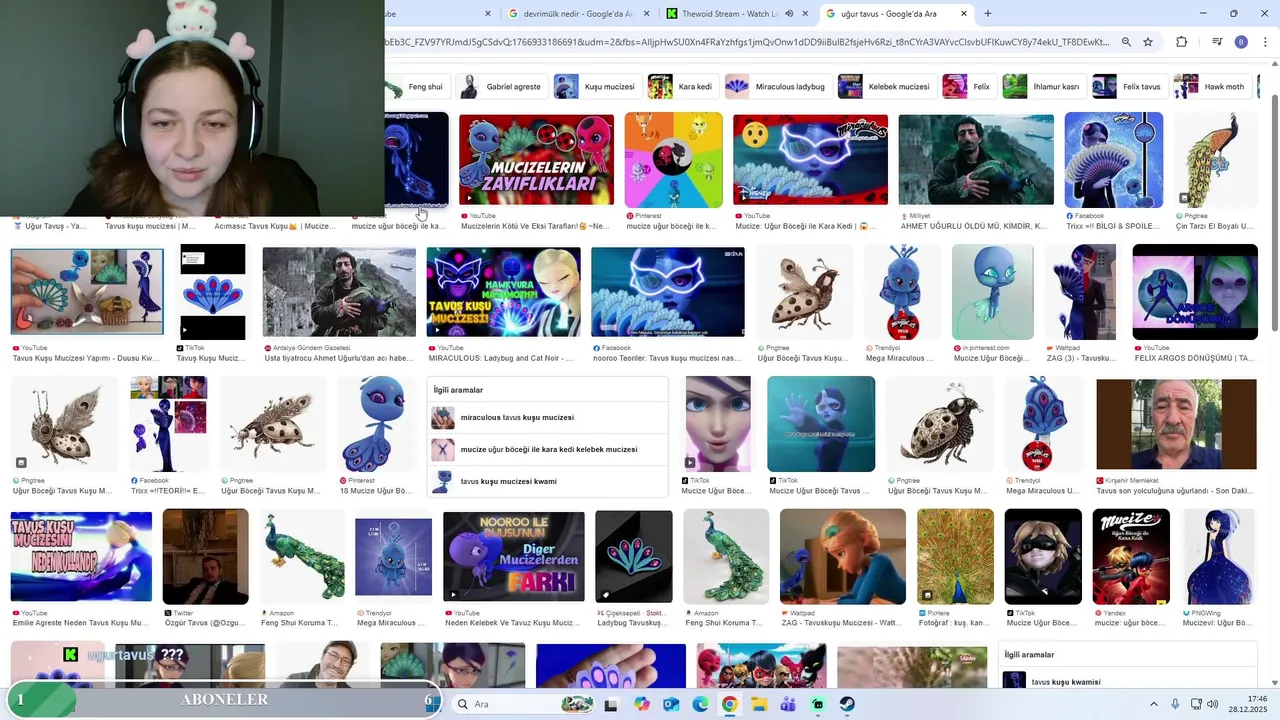Click the Chrome taskbar icon
The height and width of the screenshot is (720, 1280).
[x=730, y=704]
